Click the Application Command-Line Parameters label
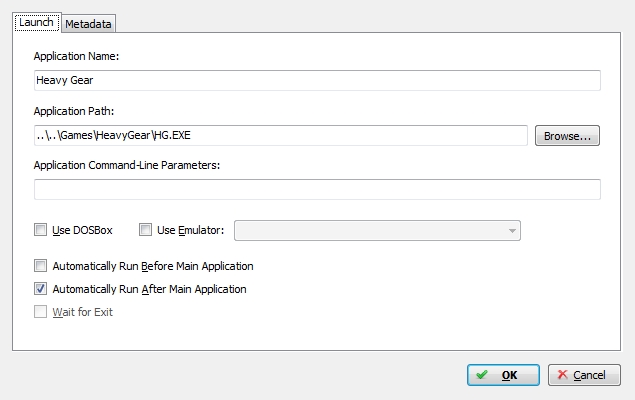The height and width of the screenshot is (400, 635). [x=127, y=165]
